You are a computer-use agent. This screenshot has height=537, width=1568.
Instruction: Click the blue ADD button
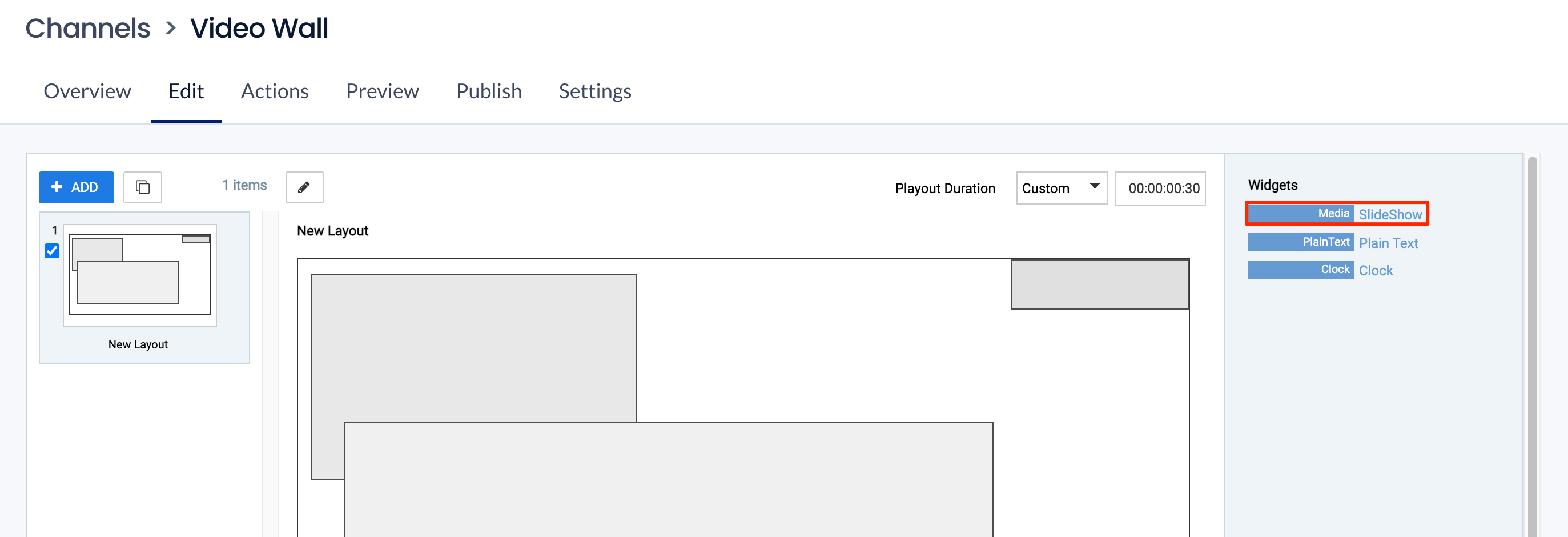(x=76, y=187)
